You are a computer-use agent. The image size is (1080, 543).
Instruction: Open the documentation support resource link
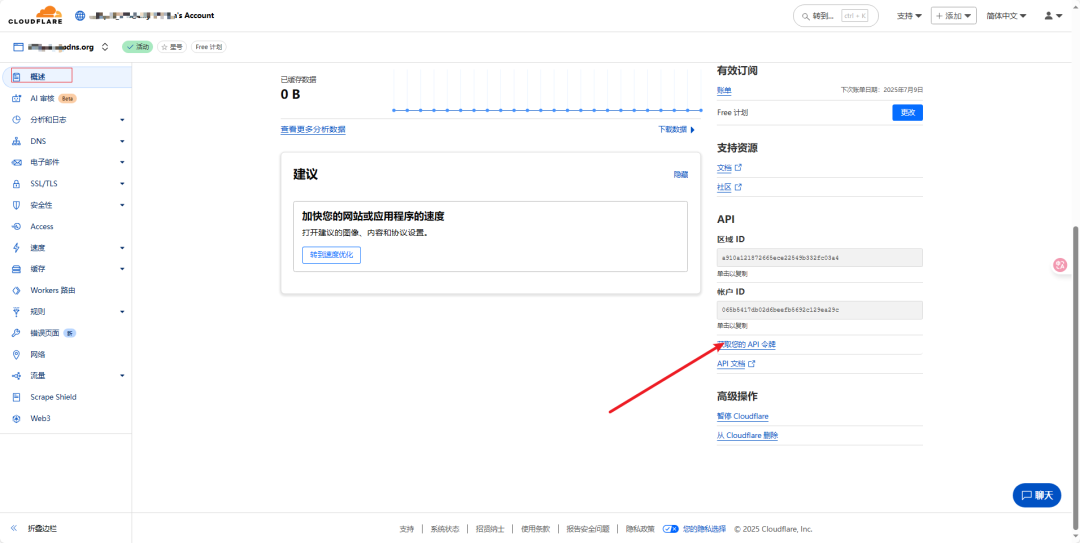729,167
